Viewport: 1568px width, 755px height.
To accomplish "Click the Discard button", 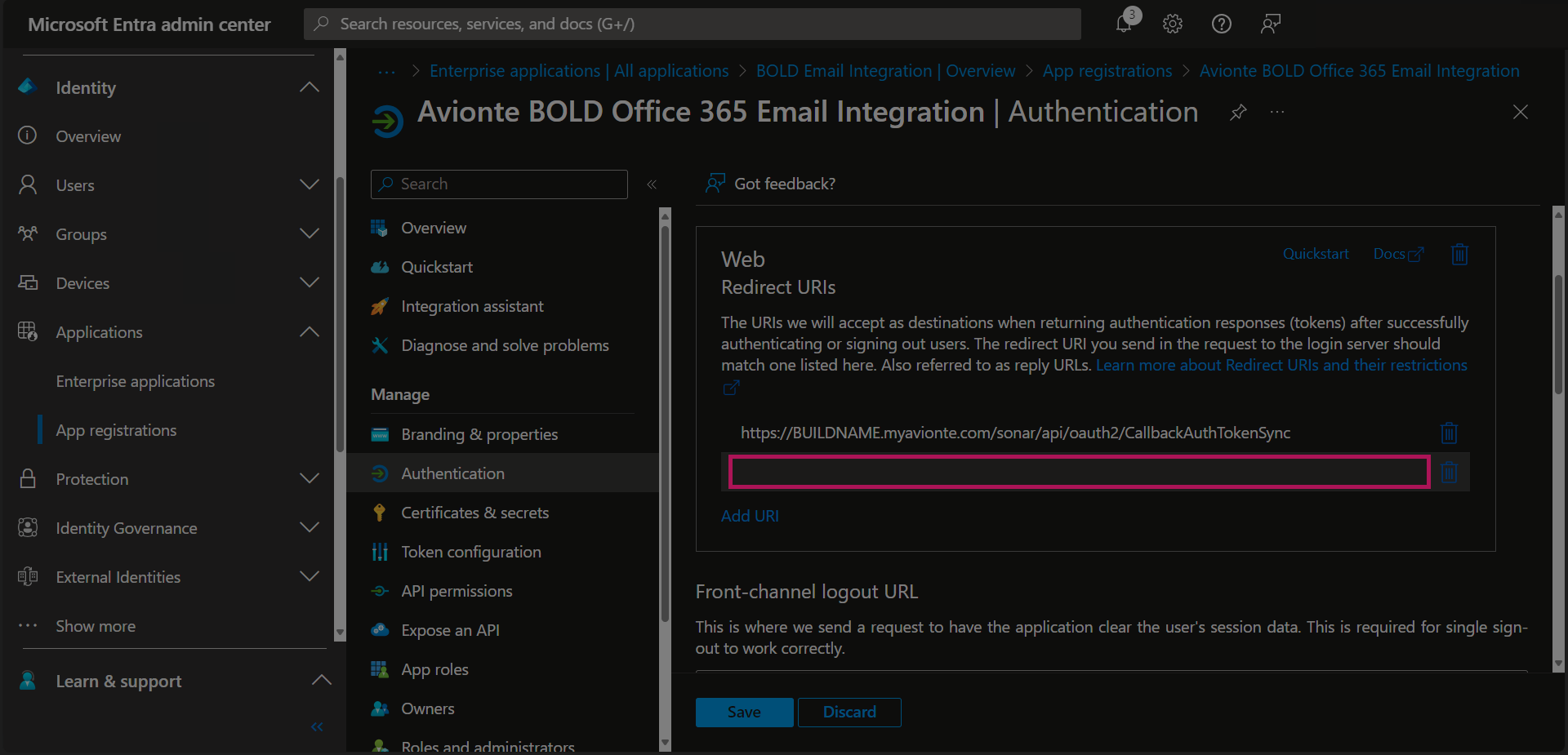I will click(x=849, y=712).
